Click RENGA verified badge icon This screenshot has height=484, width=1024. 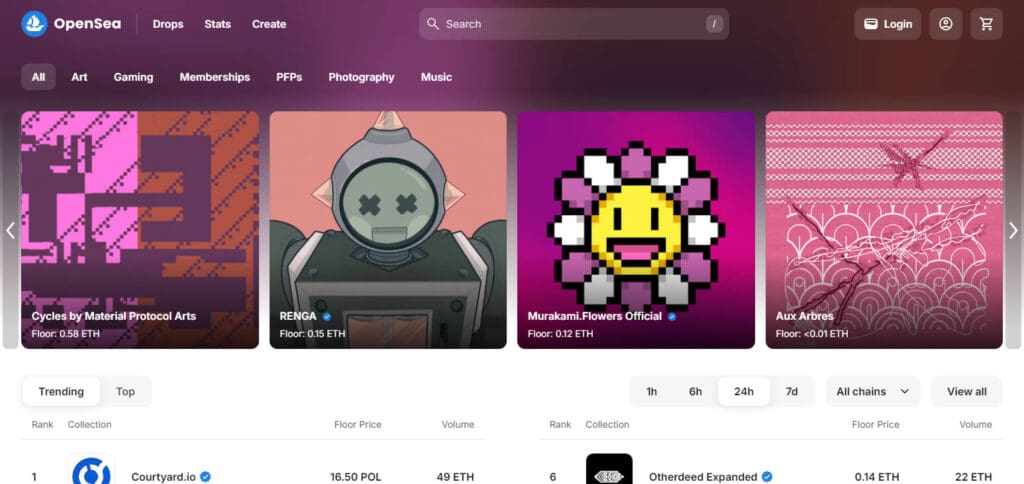[327, 317]
